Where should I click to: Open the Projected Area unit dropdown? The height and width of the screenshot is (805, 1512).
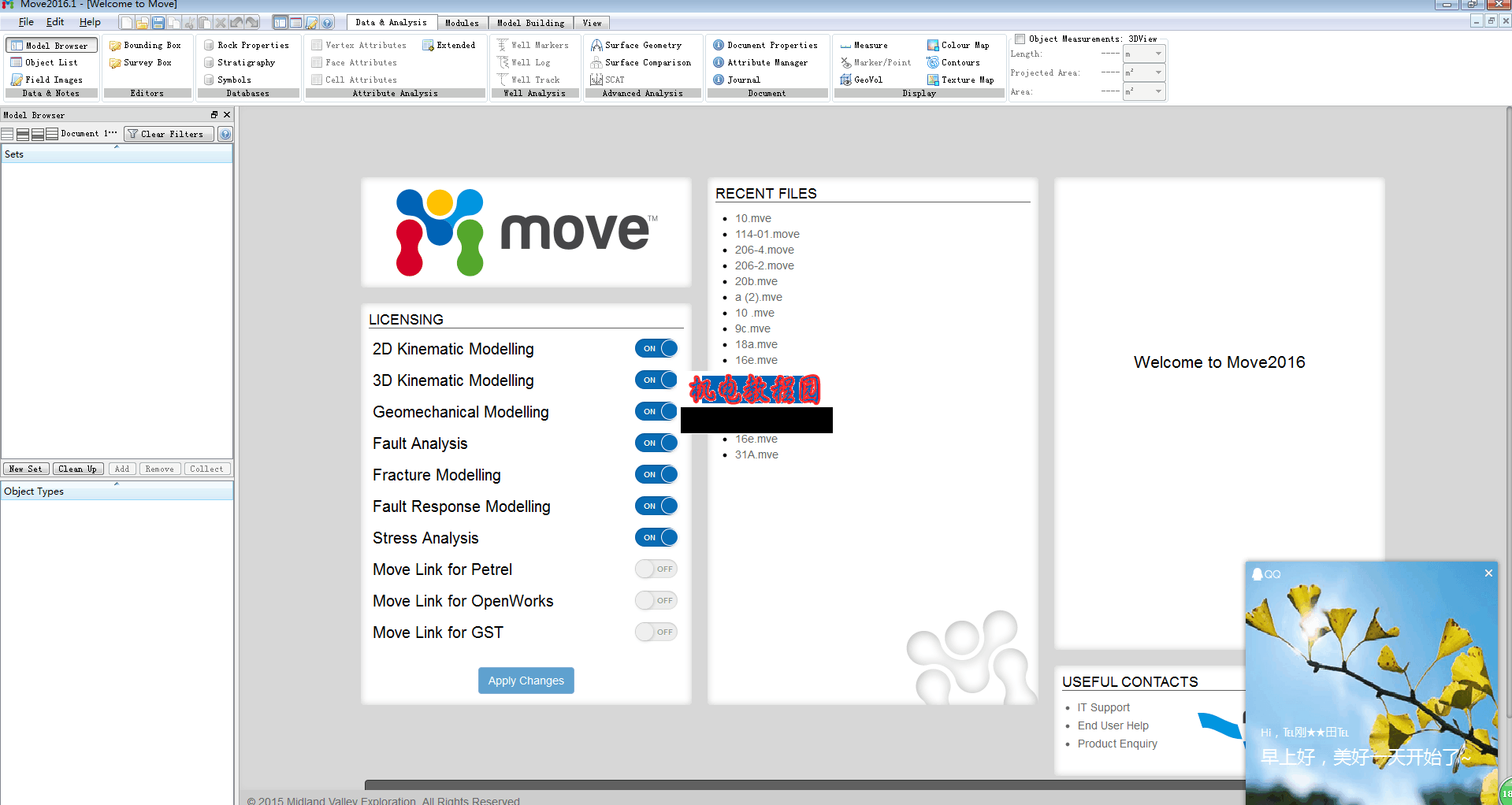(1144, 73)
